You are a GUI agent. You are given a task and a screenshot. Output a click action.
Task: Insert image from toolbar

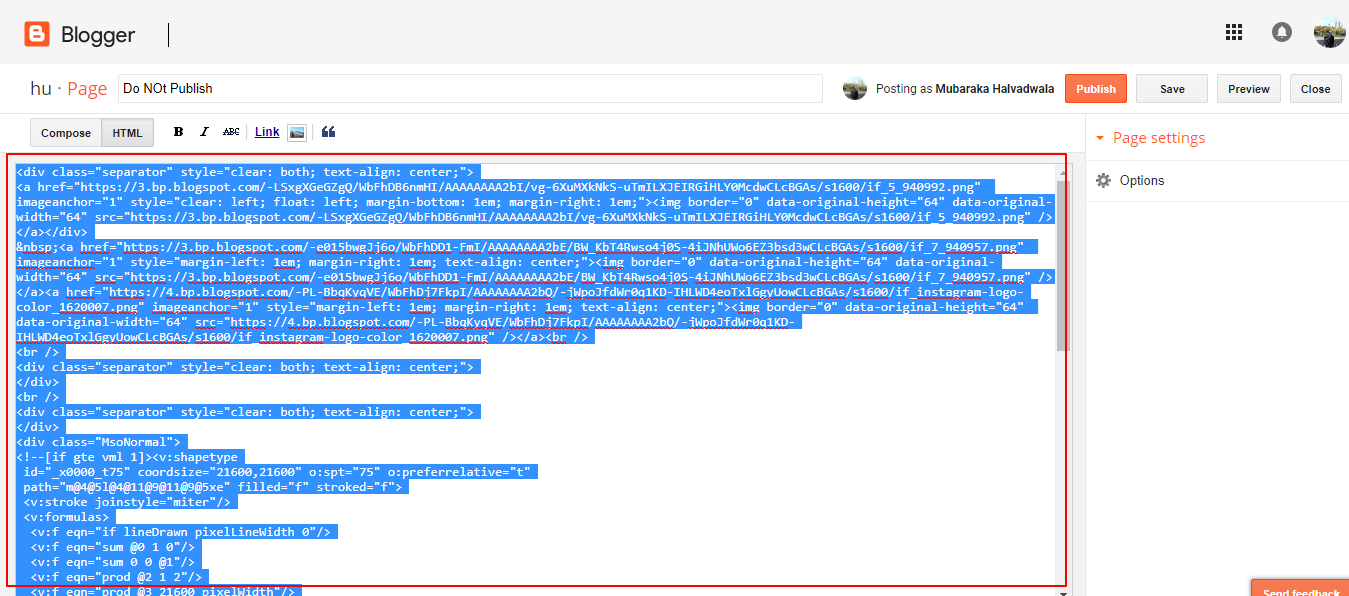pyautogui.click(x=296, y=132)
